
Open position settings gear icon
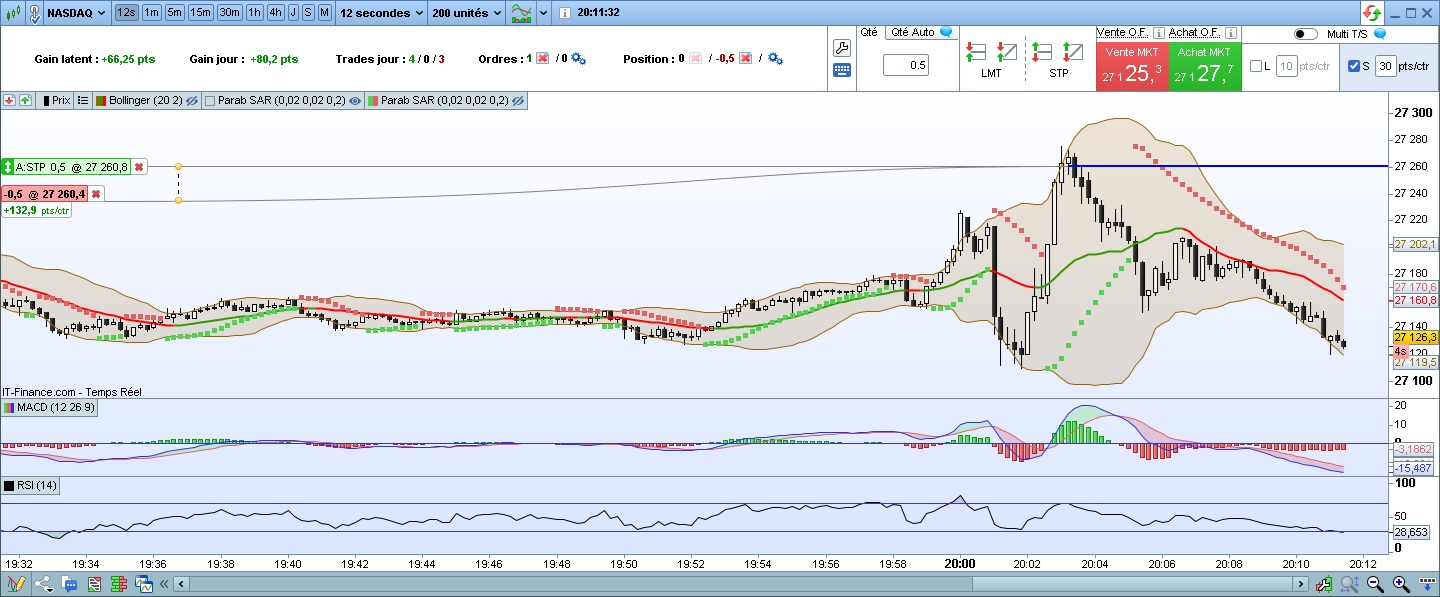pyautogui.click(x=775, y=59)
